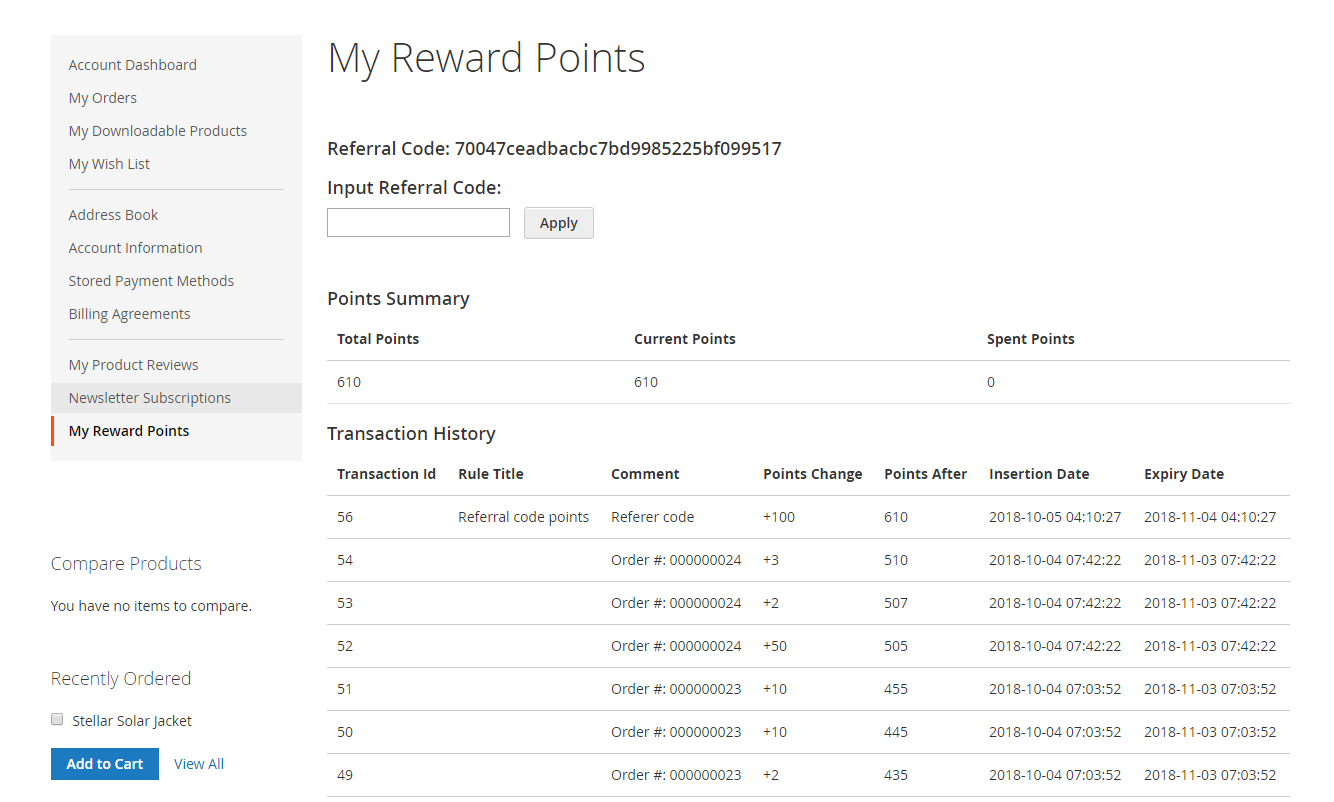Image resolution: width=1334 pixels, height=802 pixels.
Task: Open My Orders page
Action: point(102,98)
